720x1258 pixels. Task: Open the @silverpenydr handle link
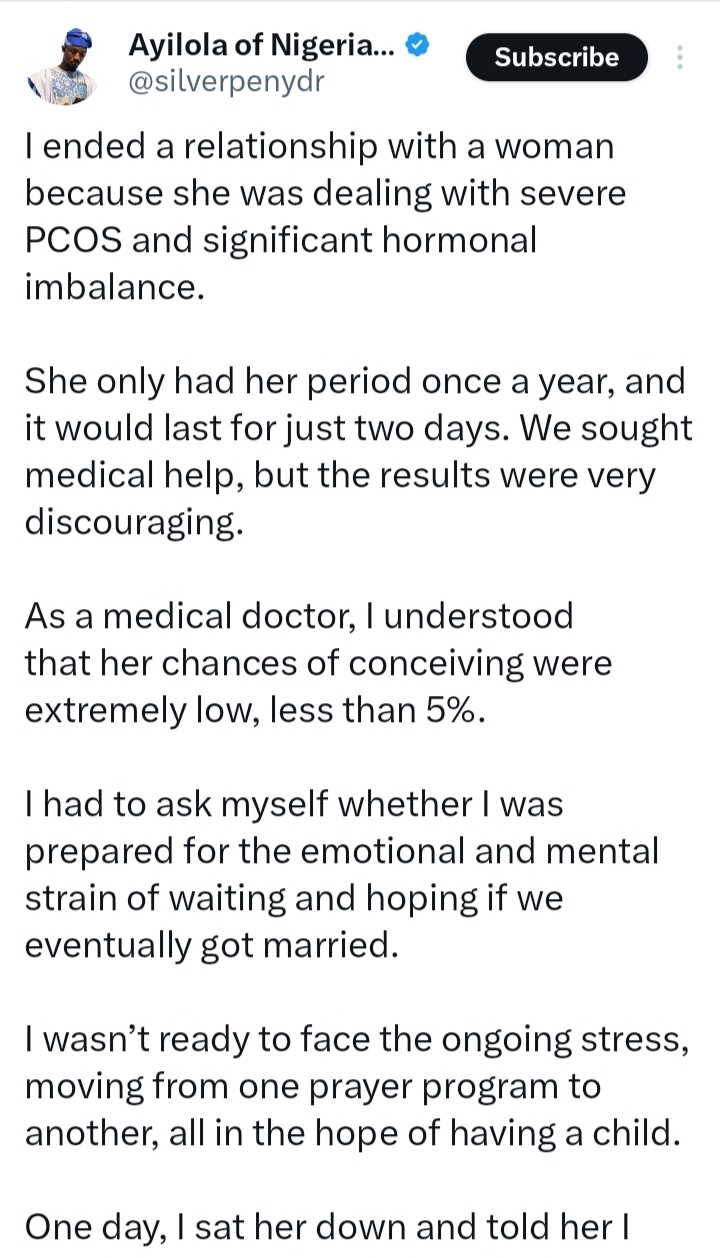coord(226,81)
